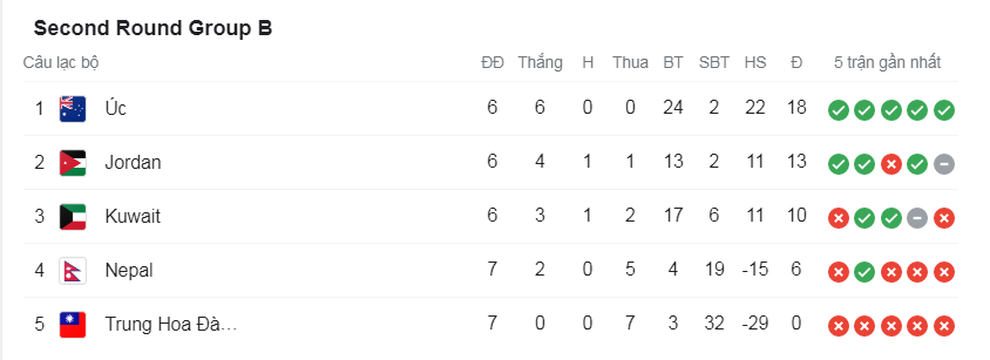Click the Câu lạc bộ column header

click(61, 63)
